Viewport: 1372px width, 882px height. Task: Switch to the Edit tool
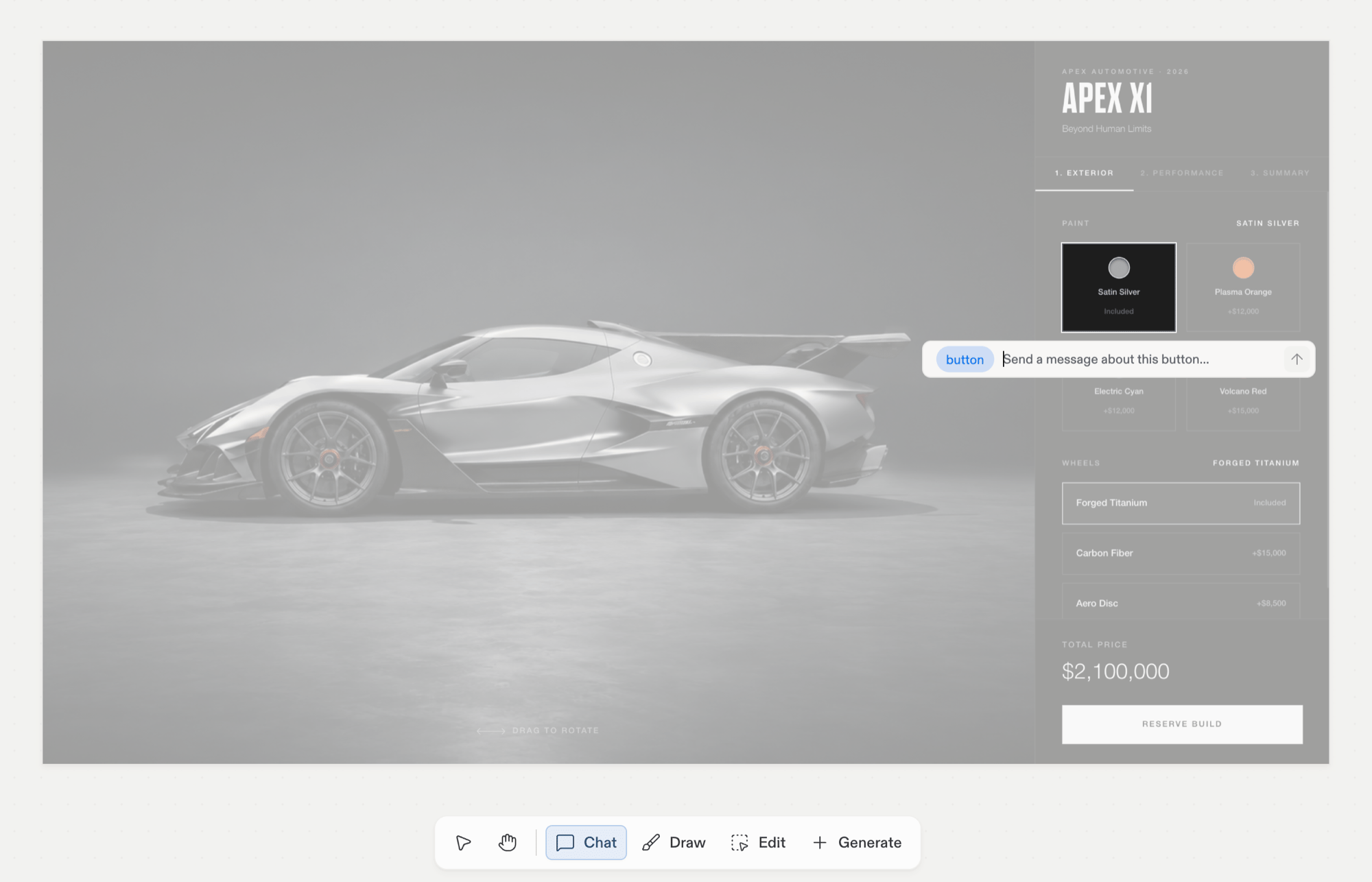click(759, 842)
